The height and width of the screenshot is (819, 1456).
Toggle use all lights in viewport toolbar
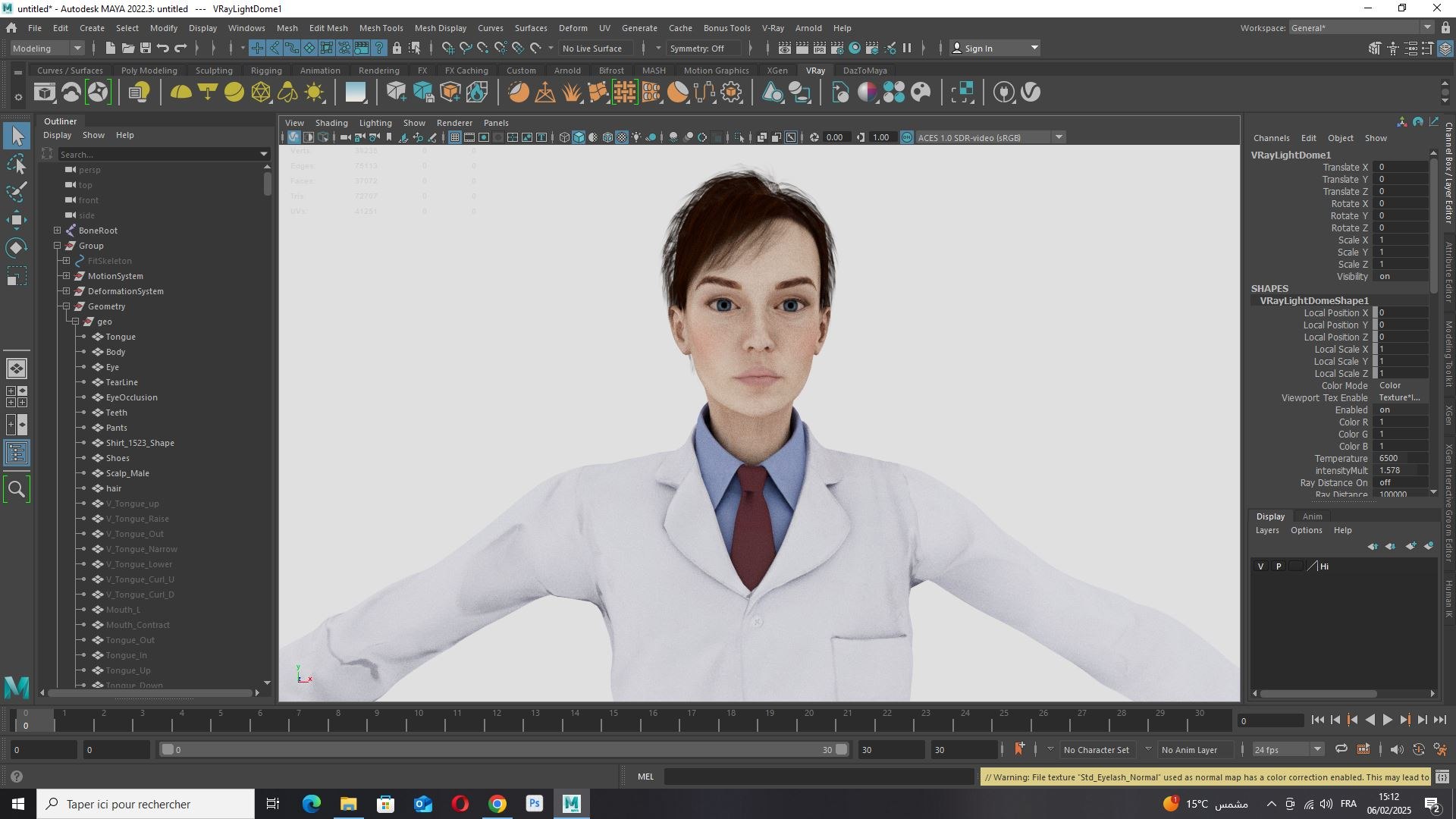click(636, 137)
